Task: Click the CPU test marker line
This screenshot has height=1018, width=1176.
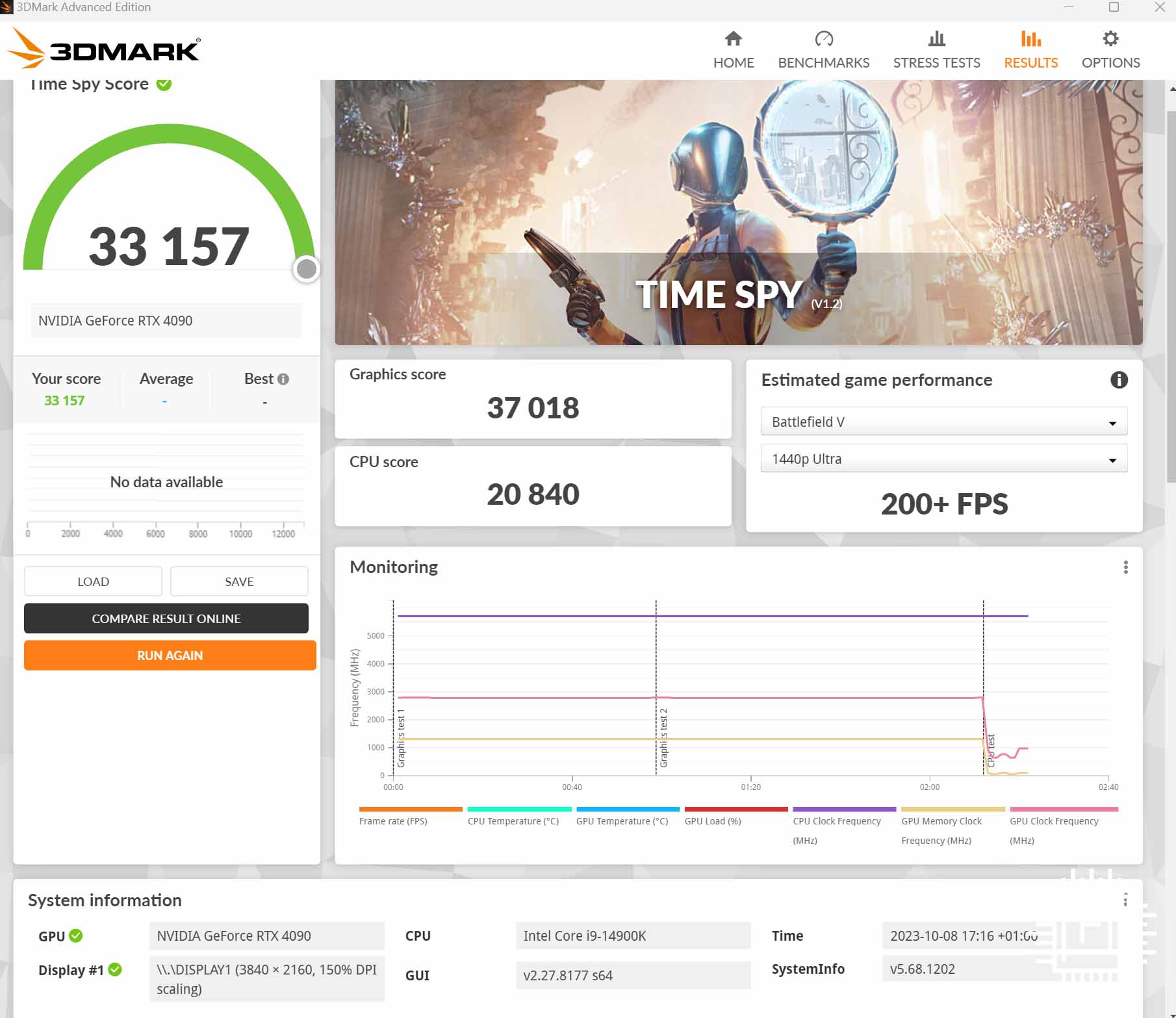Action: (x=984, y=687)
